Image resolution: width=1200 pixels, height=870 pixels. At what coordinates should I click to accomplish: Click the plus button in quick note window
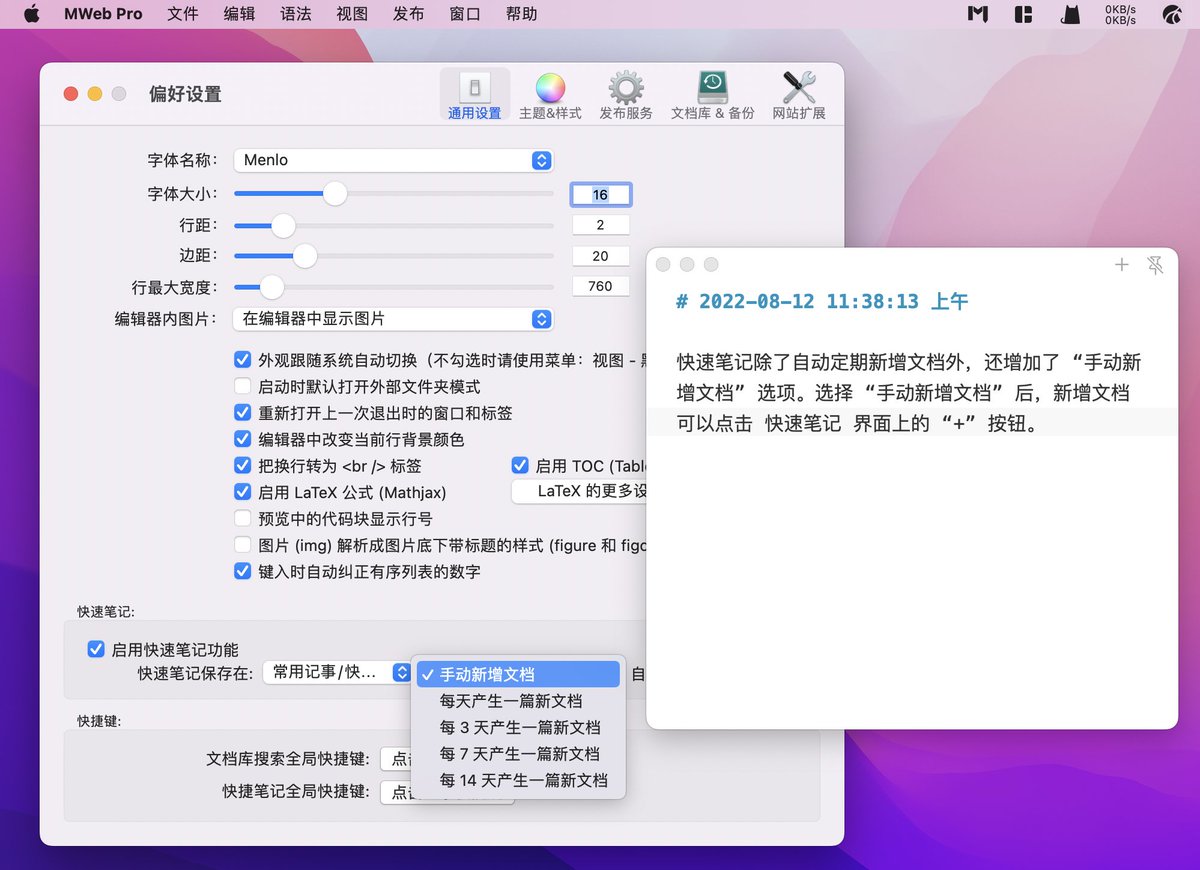click(1122, 265)
